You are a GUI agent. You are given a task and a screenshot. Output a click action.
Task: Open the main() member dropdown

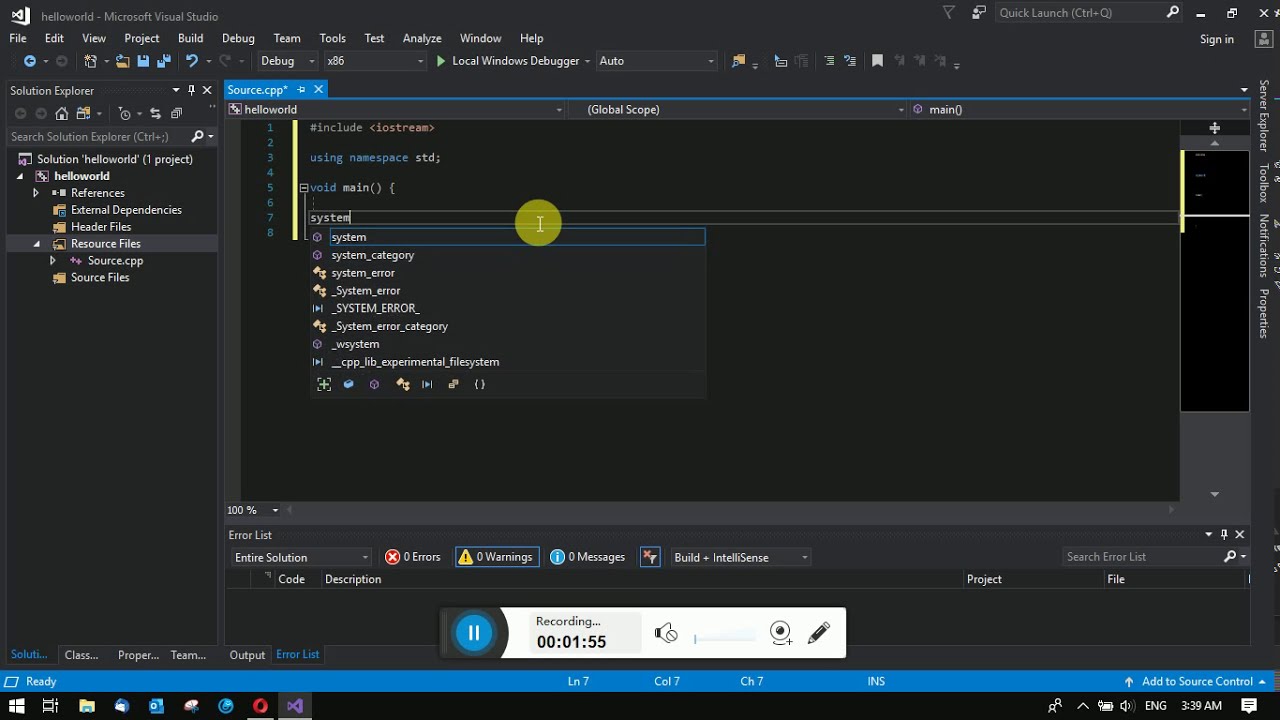(1079, 109)
